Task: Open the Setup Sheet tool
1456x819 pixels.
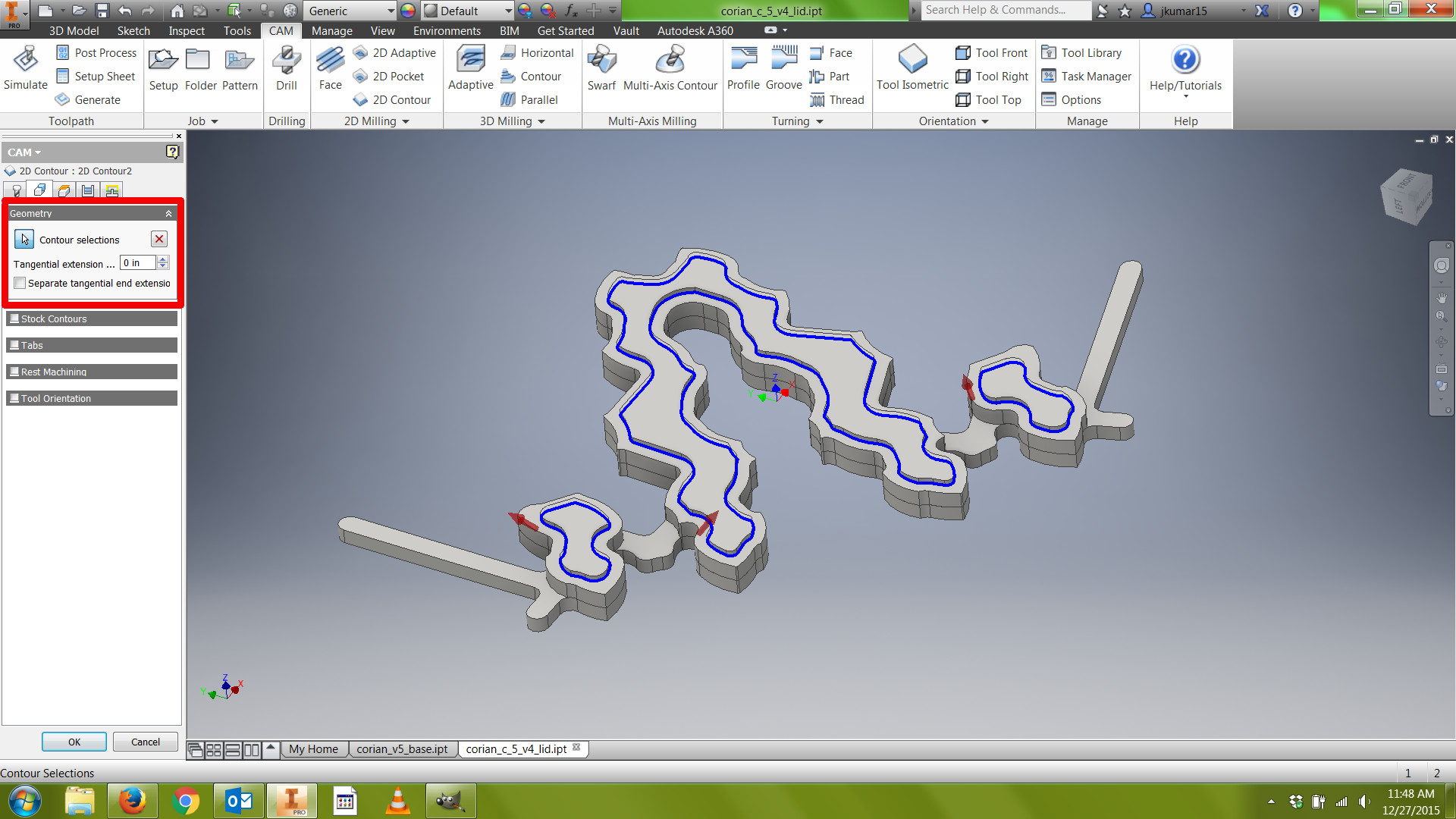Action: (96, 77)
